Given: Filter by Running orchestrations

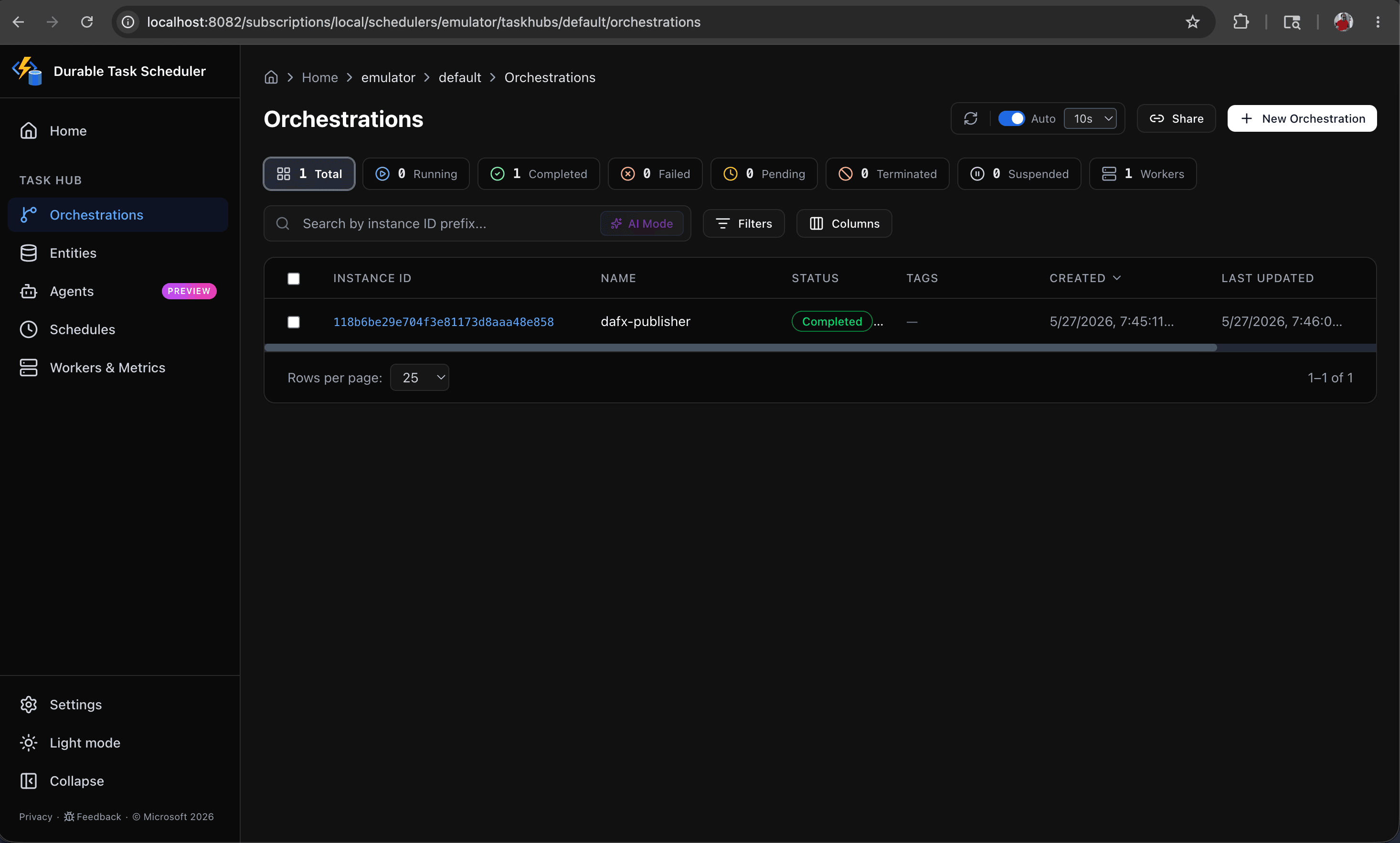Looking at the screenshot, I should 416,174.
